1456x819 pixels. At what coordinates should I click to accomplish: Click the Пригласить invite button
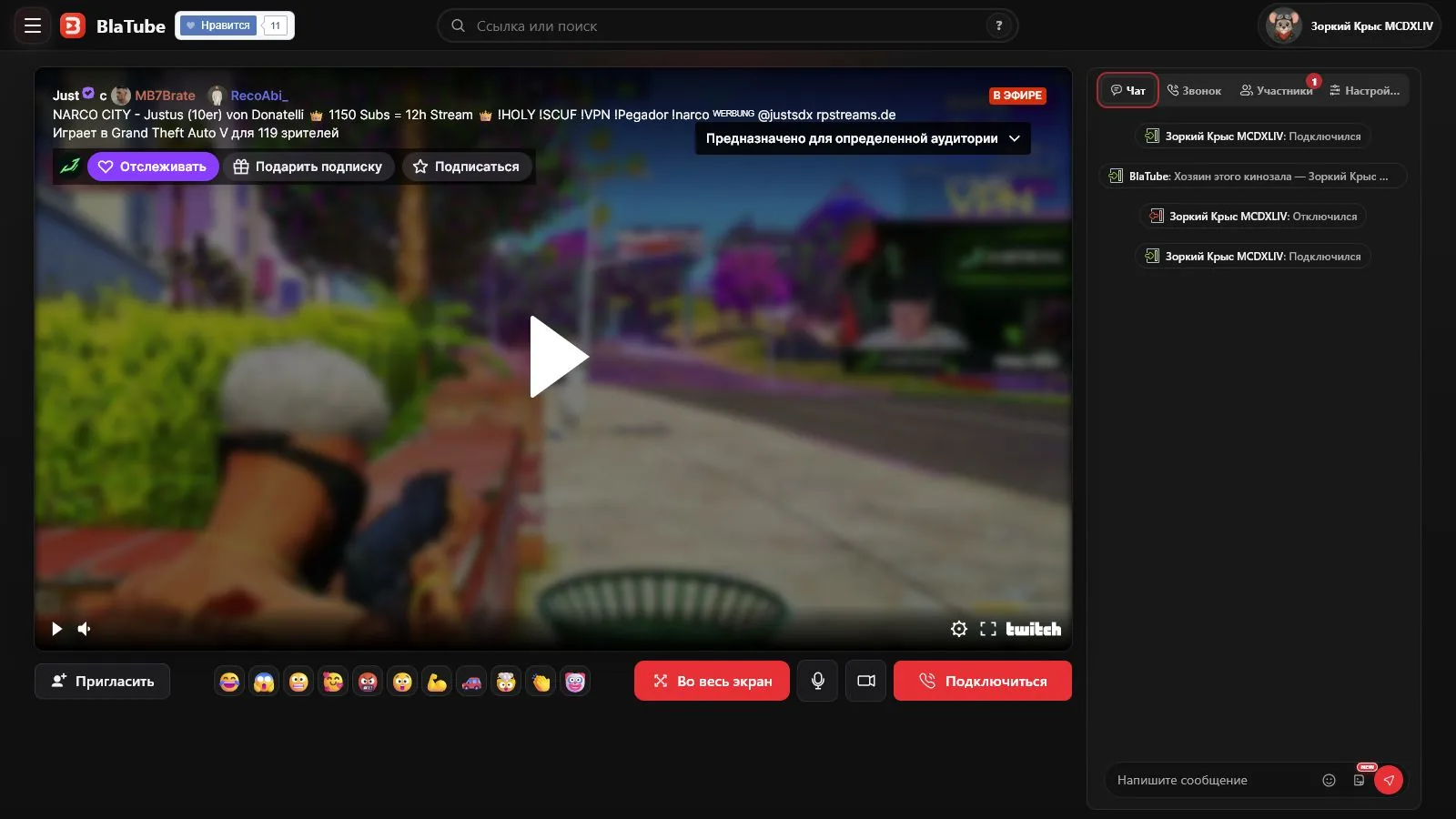102,681
